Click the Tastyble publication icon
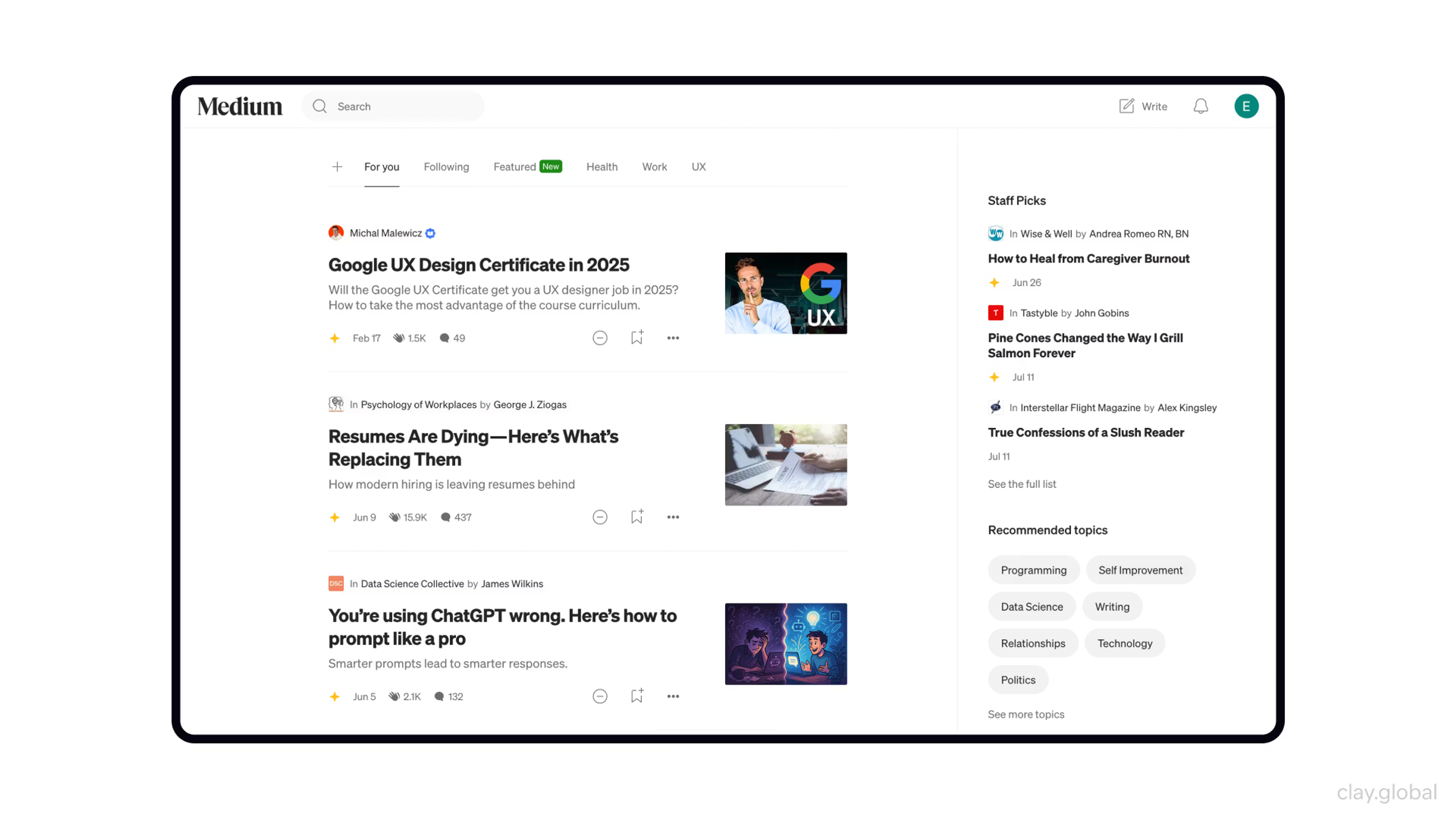Image resolution: width=1456 pixels, height=819 pixels. pyautogui.click(x=995, y=312)
